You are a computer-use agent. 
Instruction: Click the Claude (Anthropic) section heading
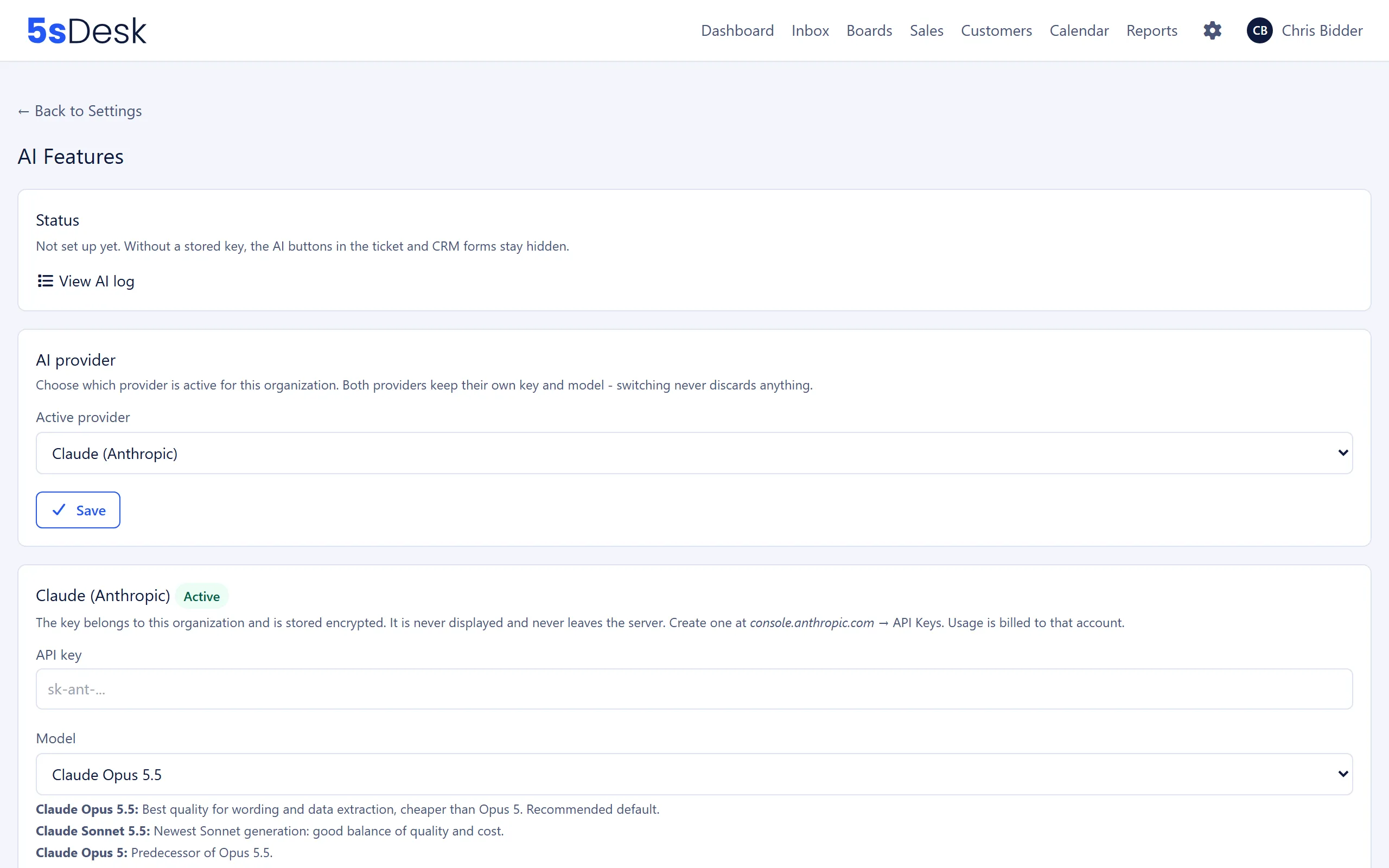pos(103,595)
